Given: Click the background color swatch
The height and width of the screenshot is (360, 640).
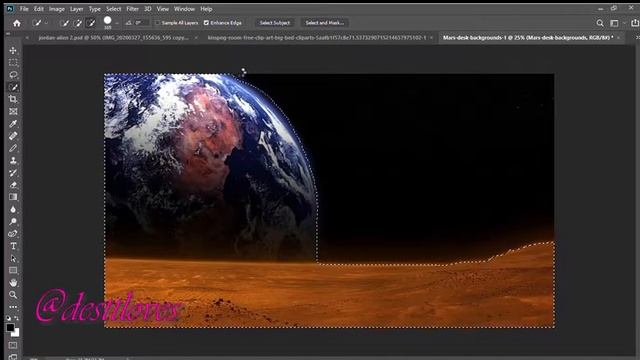Looking at the screenshot, I should click(x=16, y=333).
